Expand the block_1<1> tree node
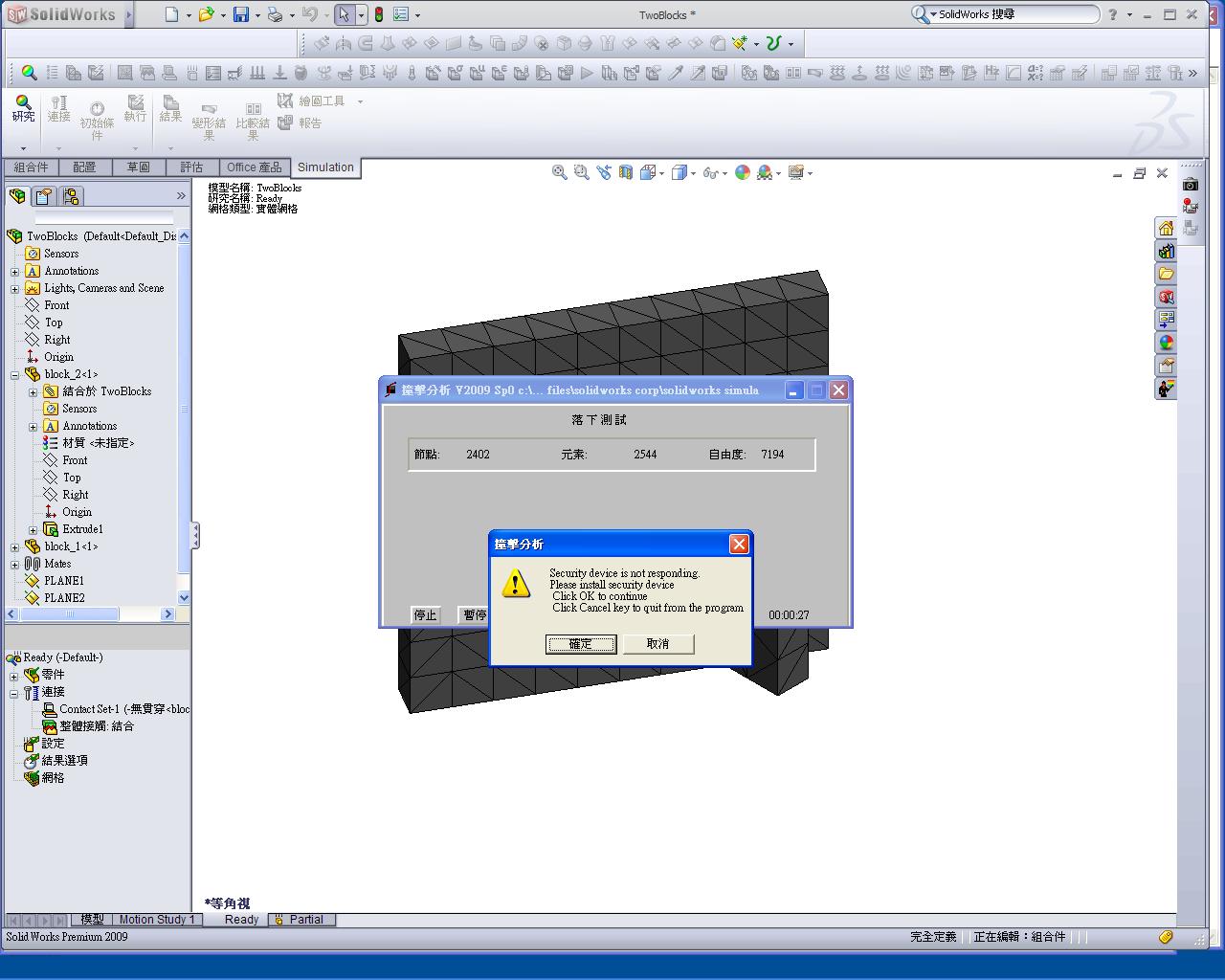This screenshot has width=1225, height=980. [14, 547]
